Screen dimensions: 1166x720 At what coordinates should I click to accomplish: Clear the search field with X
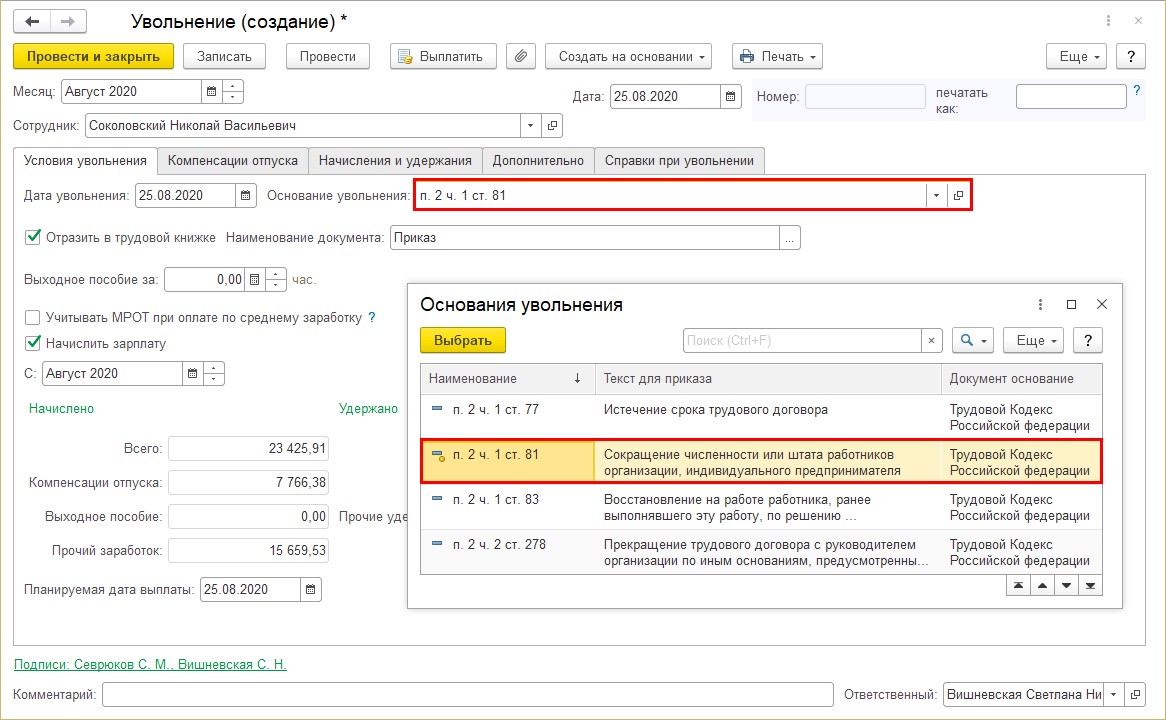[x=931, y=341]
